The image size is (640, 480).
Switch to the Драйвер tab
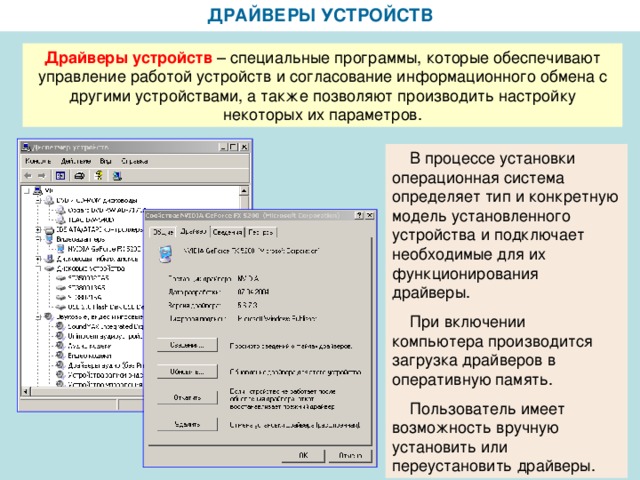(193, 231)
